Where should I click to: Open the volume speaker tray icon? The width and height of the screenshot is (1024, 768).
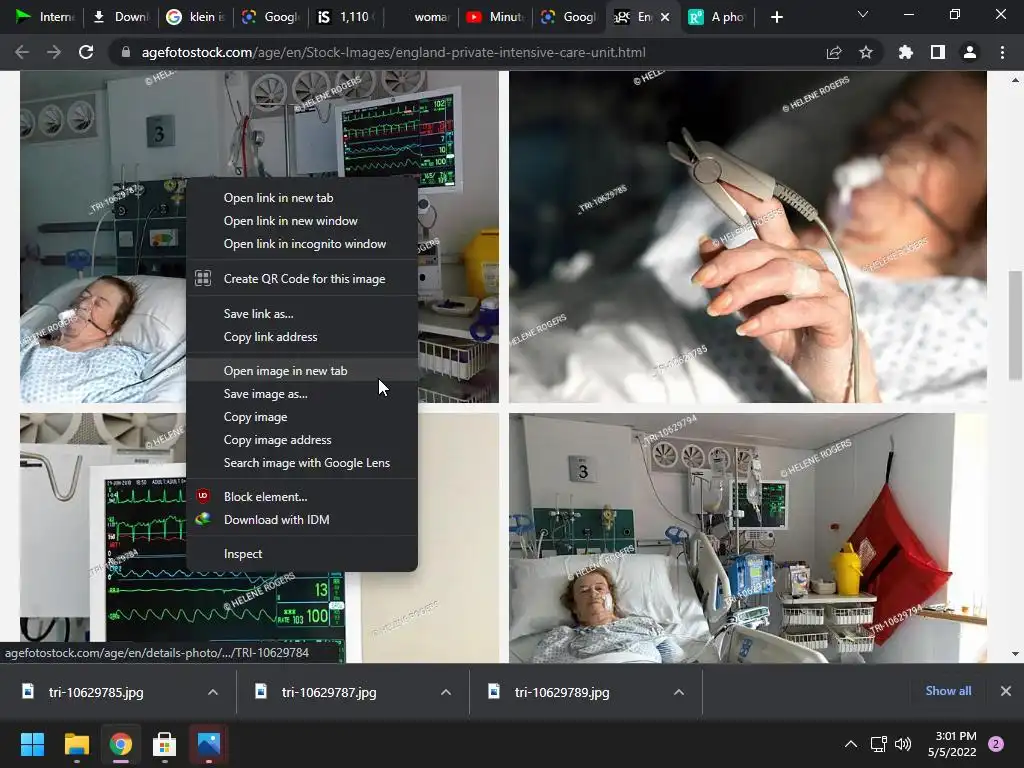click(x=903, y=744)
